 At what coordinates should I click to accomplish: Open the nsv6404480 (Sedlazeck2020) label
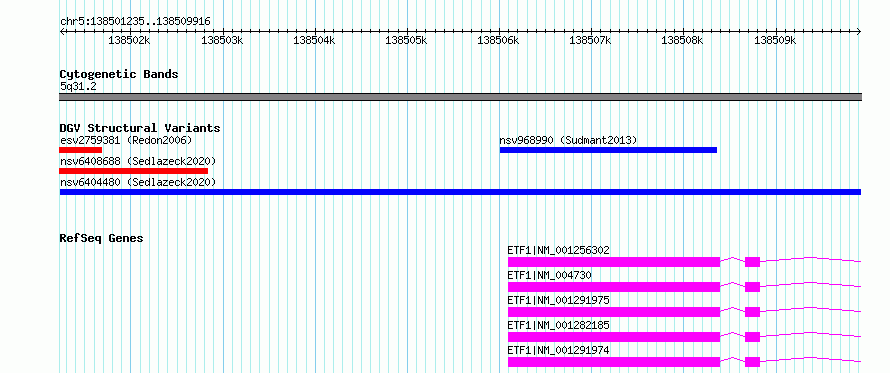click(138, 182)
